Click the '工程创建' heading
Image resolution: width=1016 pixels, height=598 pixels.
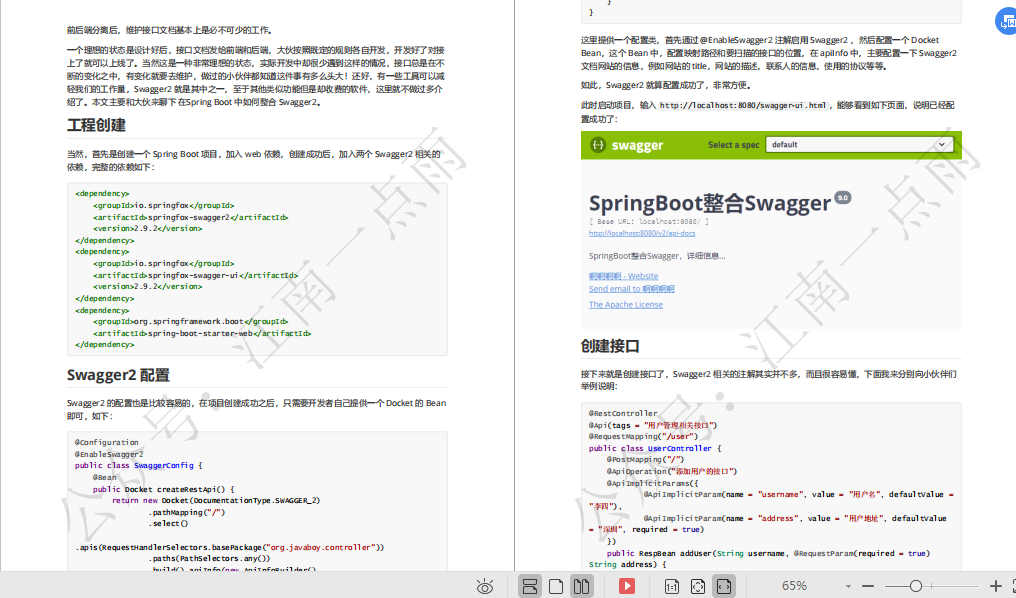point(96,125)
